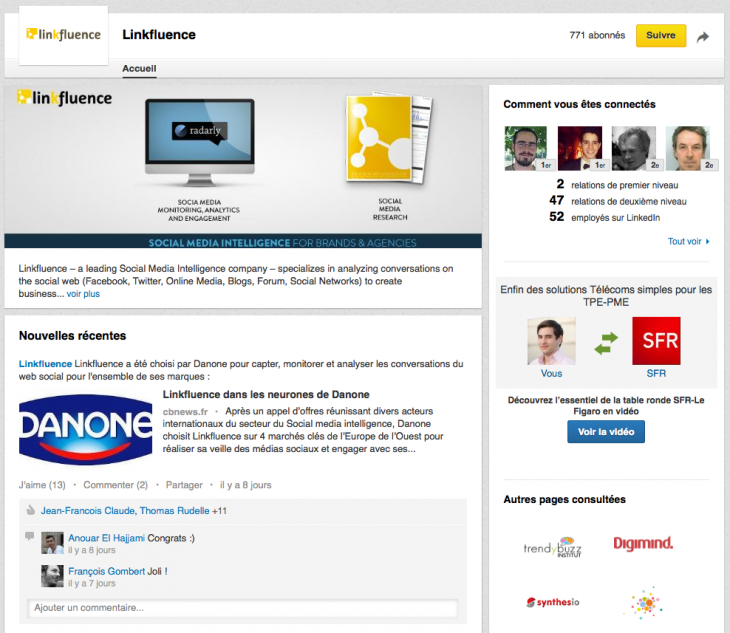Click the Linkfluence logo in the banner
This screenshot has width=730, height=633.
(x=64, y=98)
